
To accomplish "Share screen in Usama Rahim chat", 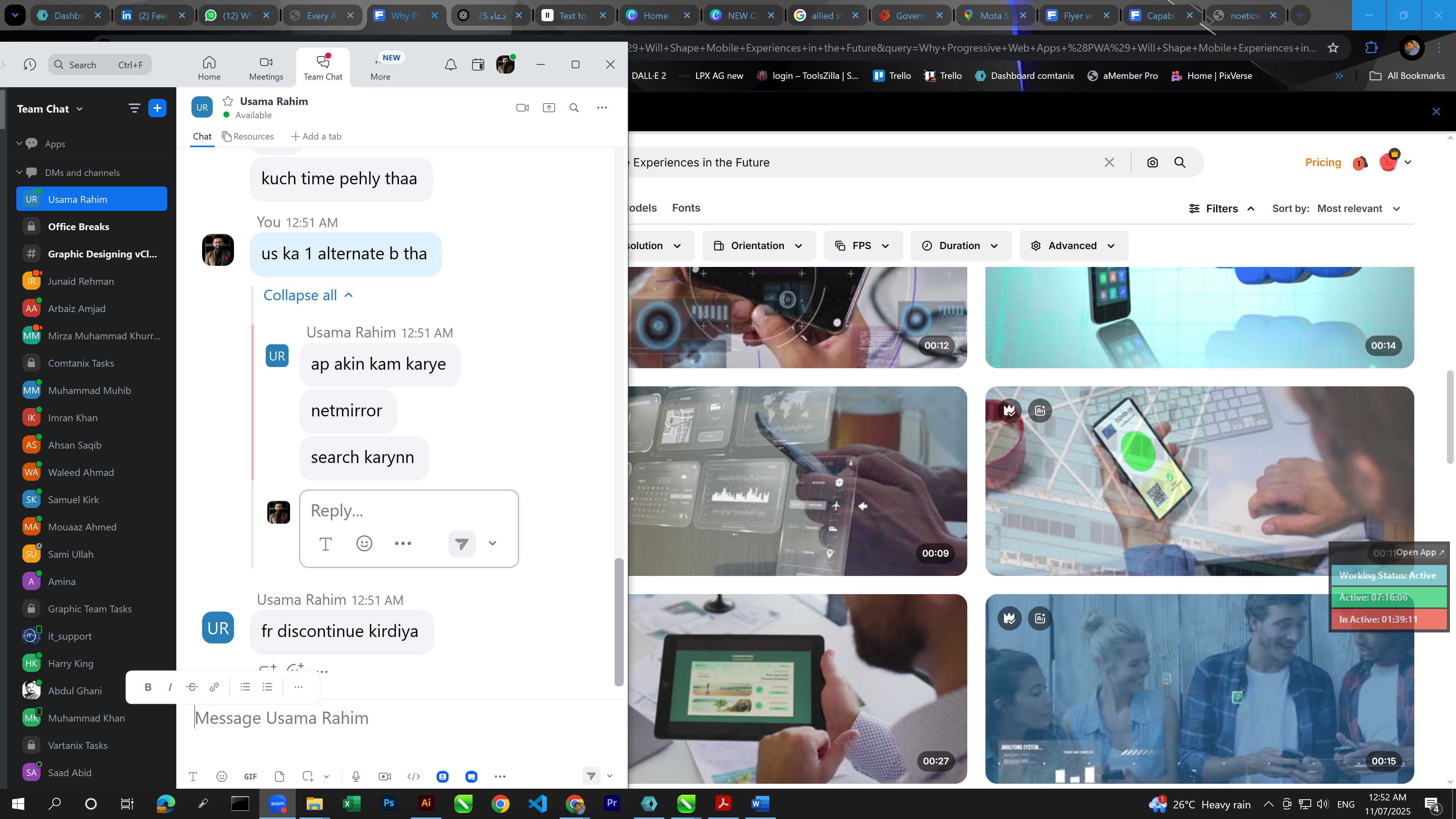I will pyautogui.click(x=549, y=107).
